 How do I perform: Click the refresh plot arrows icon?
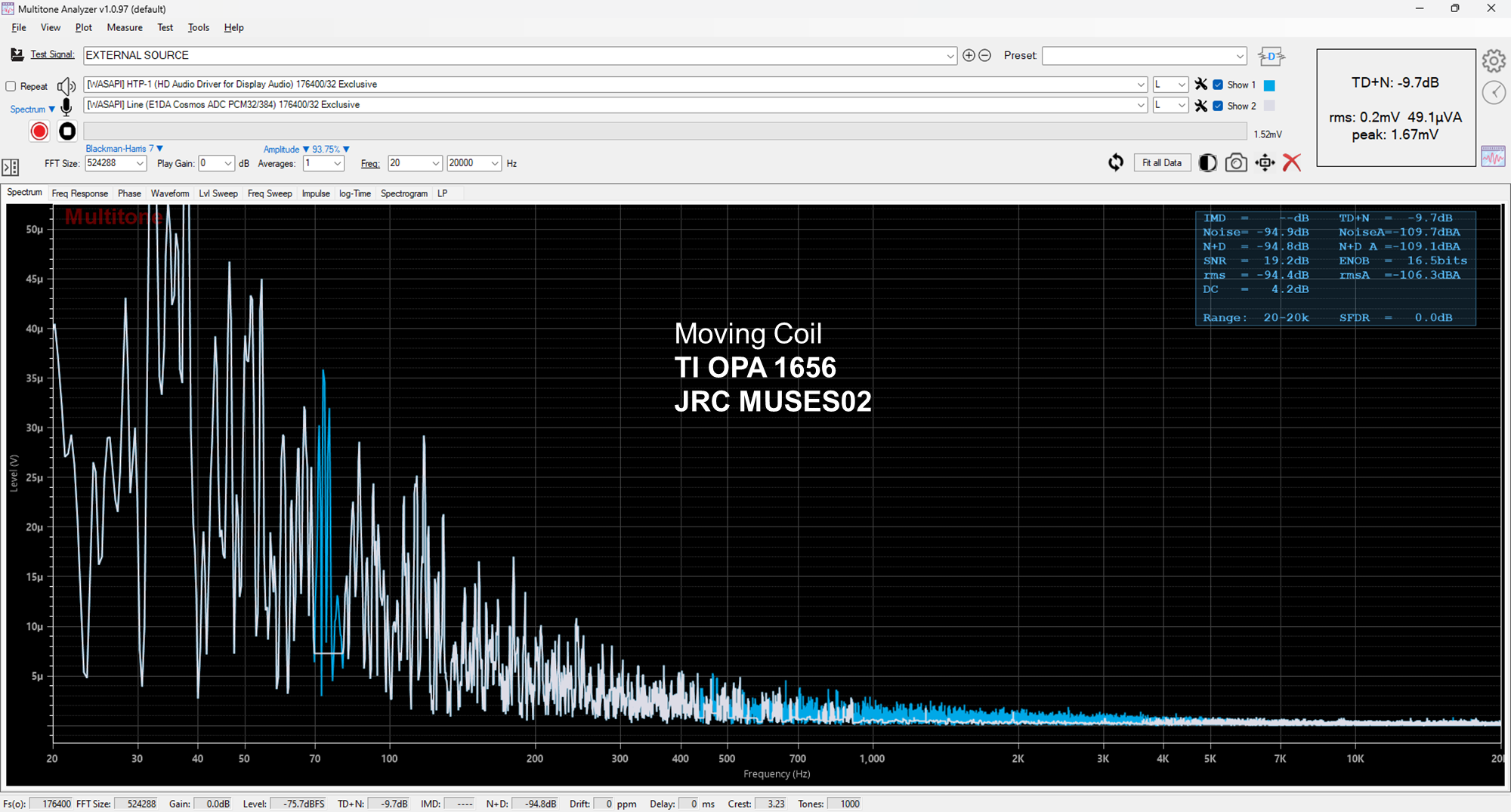[1116, 162]
